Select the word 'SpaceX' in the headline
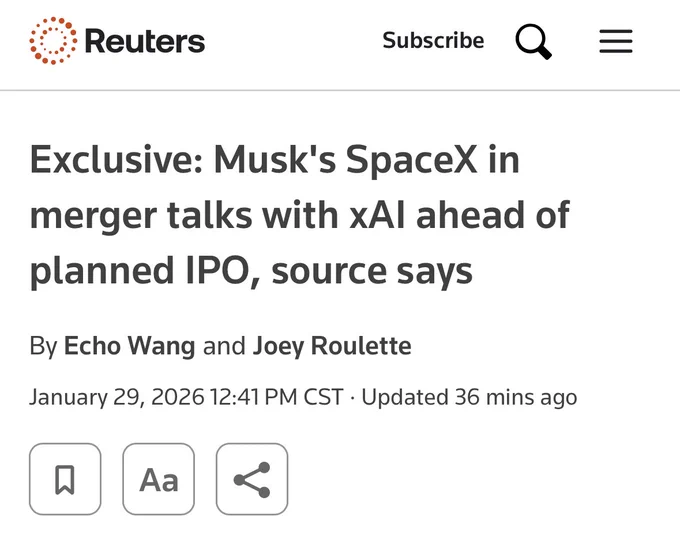 click(x=411, y=160)
